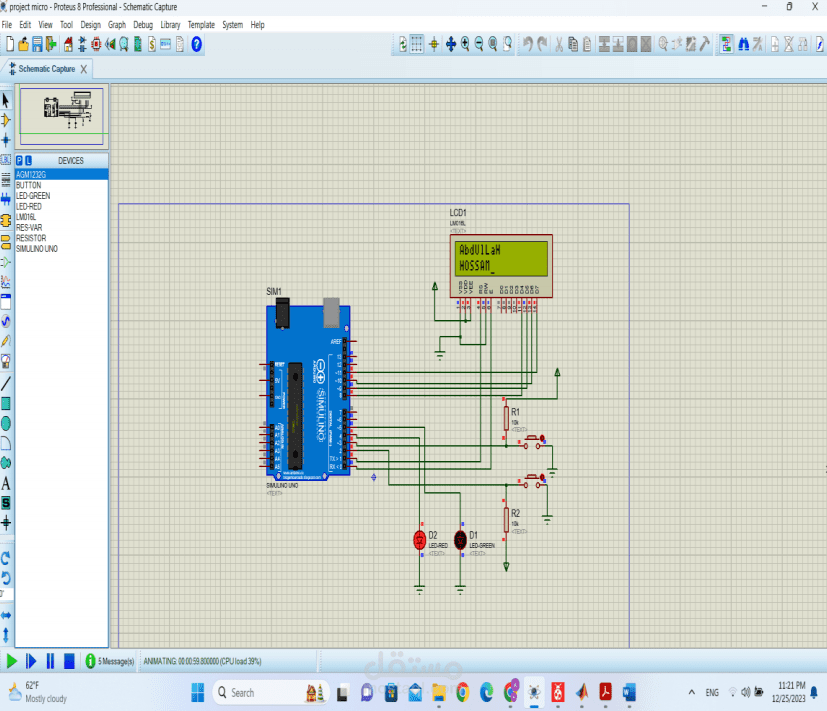Save the project with the floppy icon

[37, 44]
